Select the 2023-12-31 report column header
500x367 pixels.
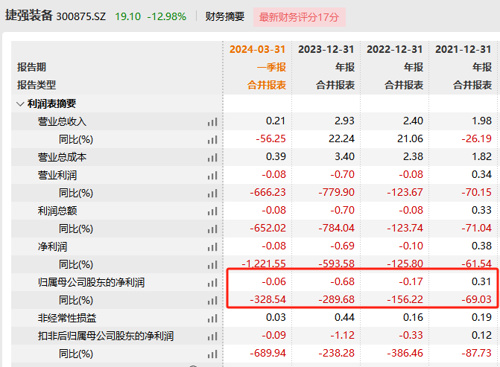326,49
